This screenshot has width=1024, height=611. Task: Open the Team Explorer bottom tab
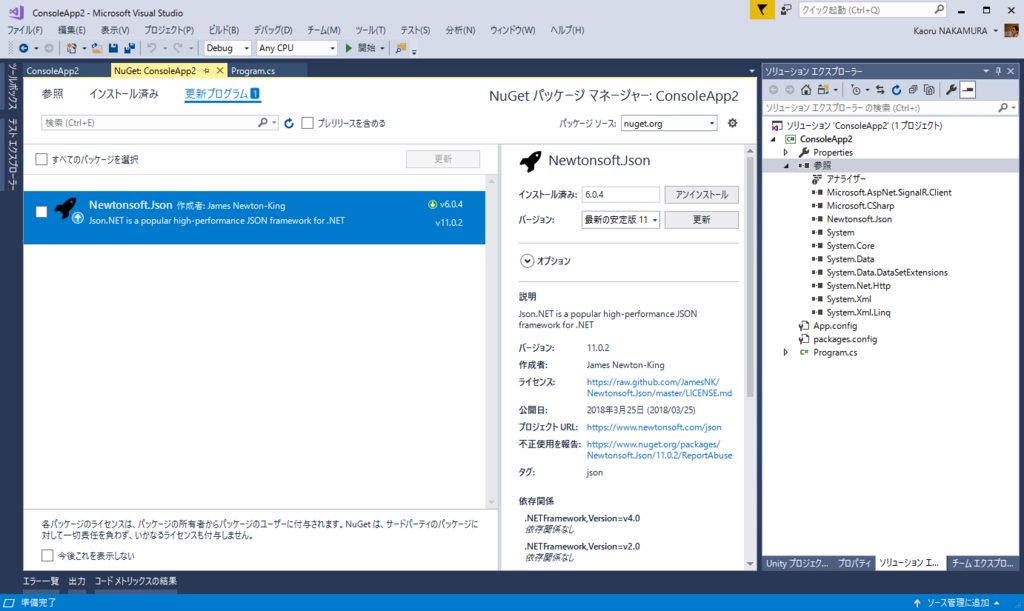982,563
